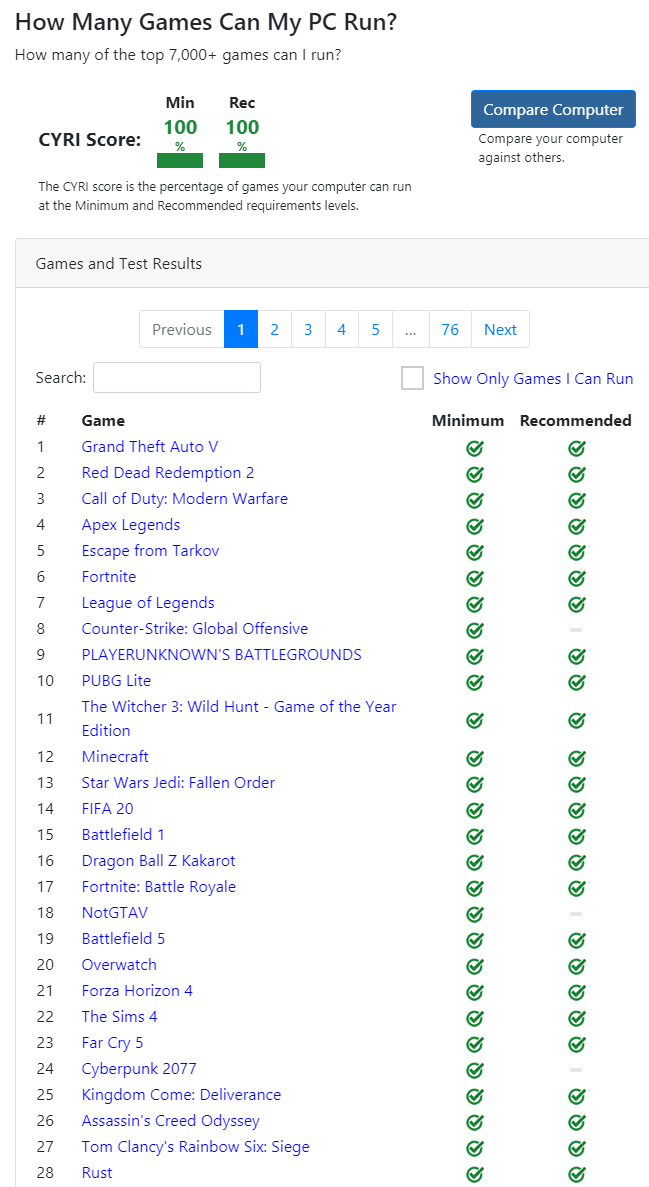
Task: Click the Min score green bar
Action: pyautogui.click(x=180, y=160)
